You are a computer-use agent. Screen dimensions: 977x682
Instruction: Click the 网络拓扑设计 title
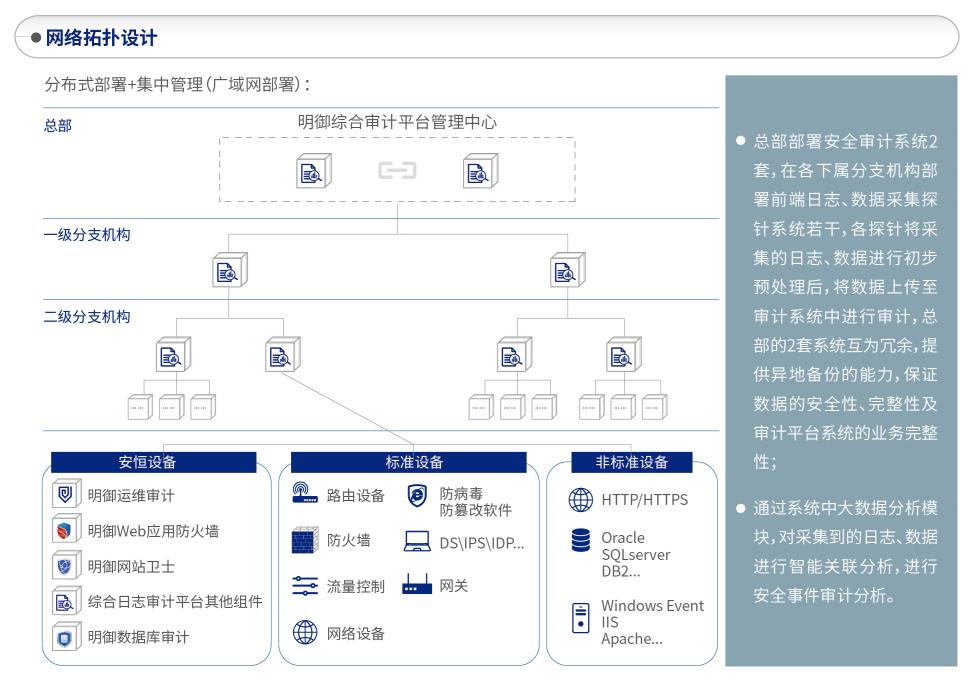point(102,38)
